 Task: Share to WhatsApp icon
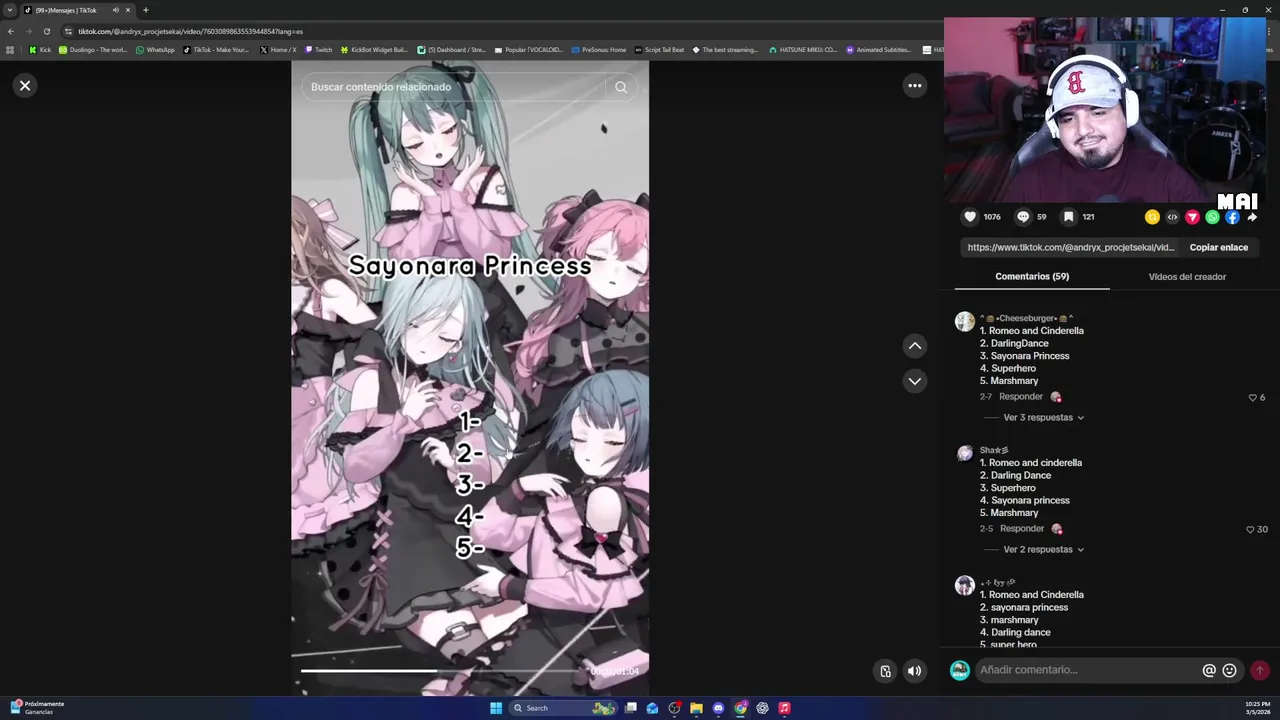click(x=1212, y=217)
